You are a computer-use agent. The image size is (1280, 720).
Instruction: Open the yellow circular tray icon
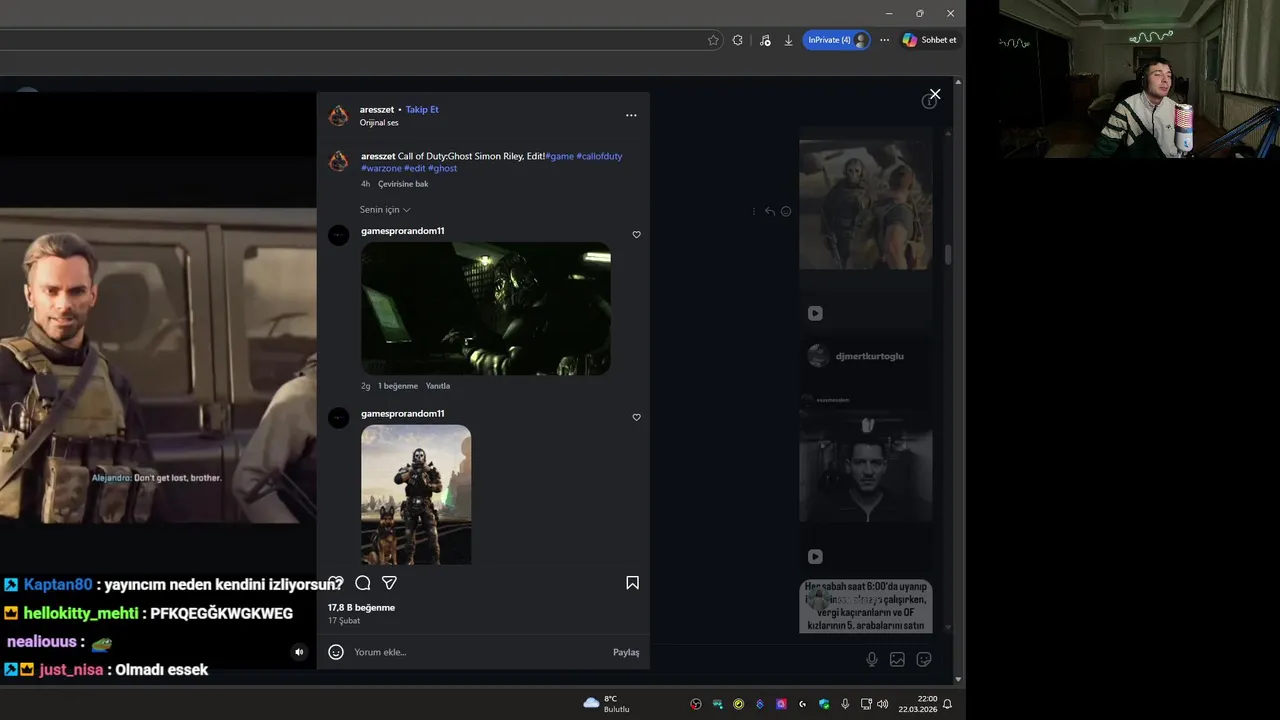(x=738, y=704)
